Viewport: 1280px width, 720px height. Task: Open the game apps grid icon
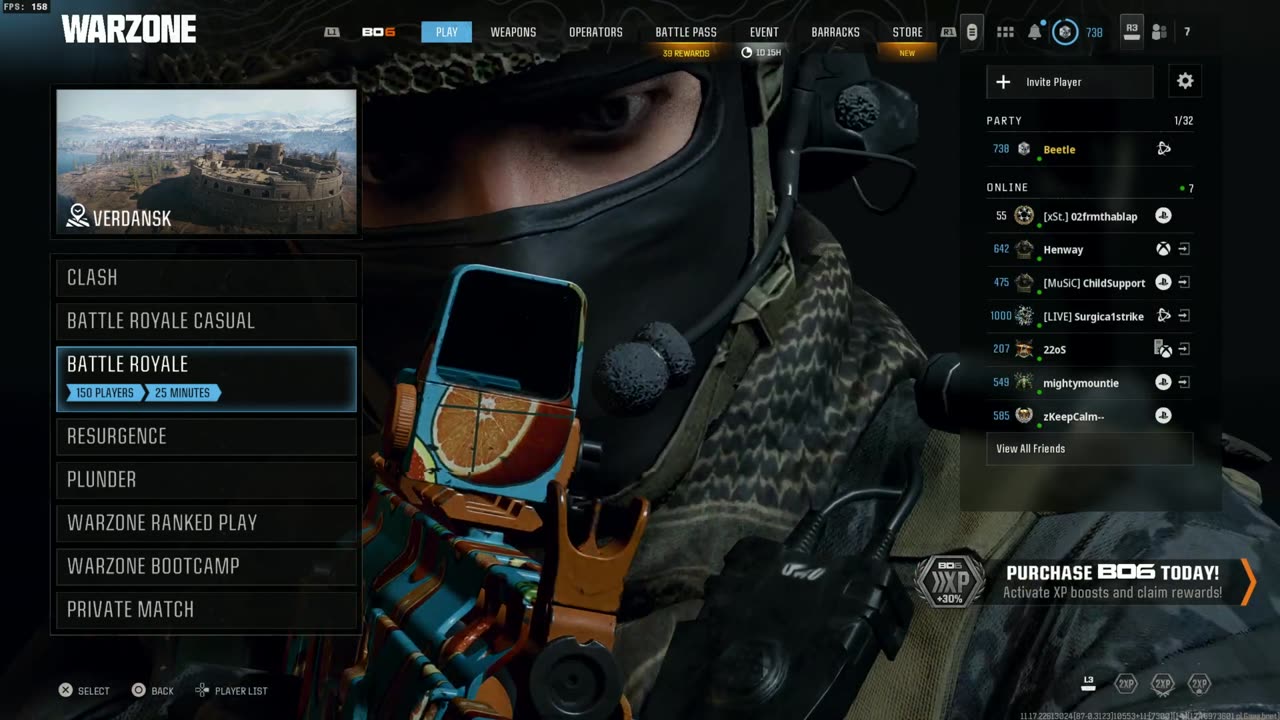tap(1006, 32)
